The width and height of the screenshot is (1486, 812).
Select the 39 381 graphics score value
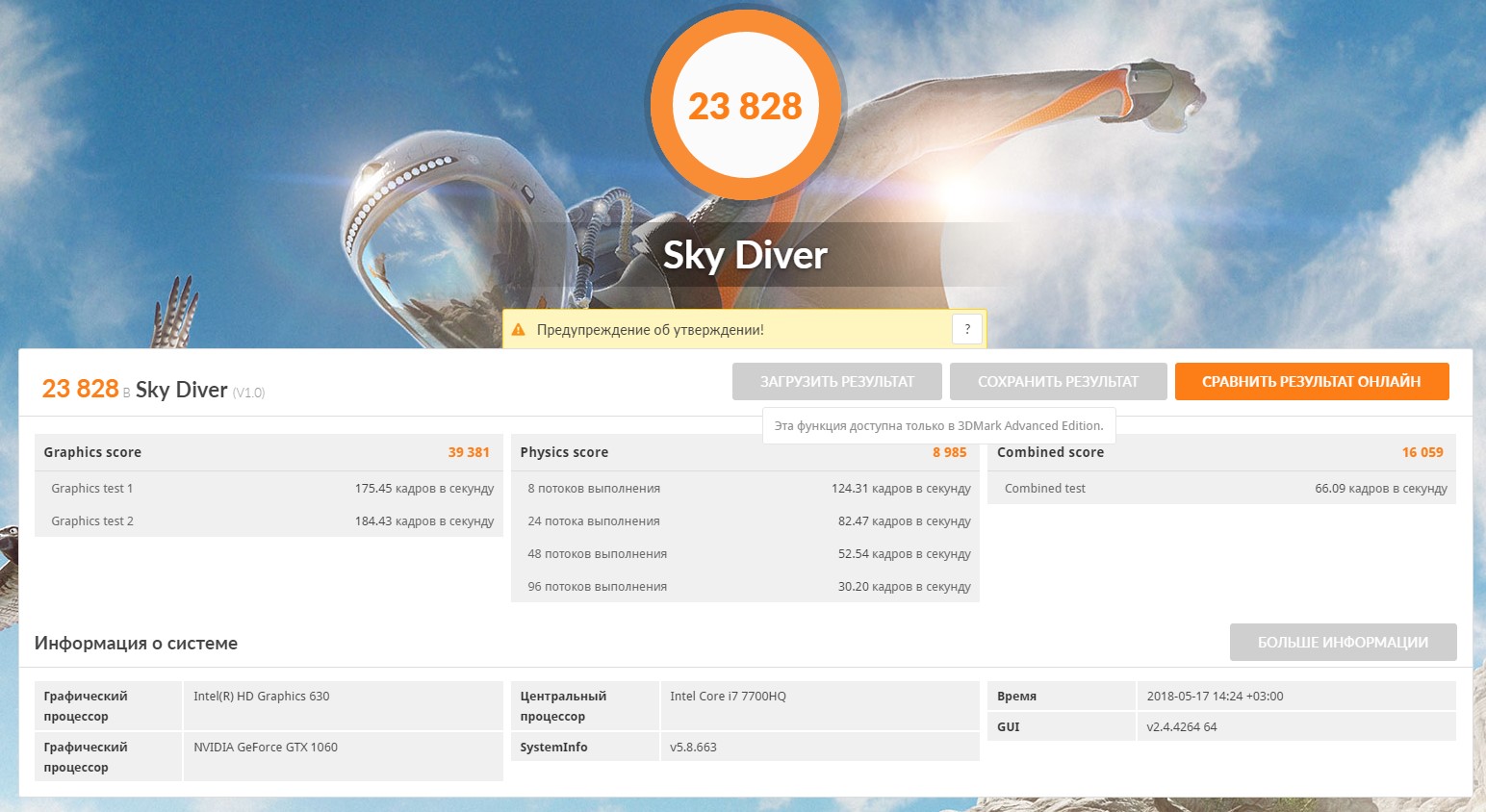point(469,452)
